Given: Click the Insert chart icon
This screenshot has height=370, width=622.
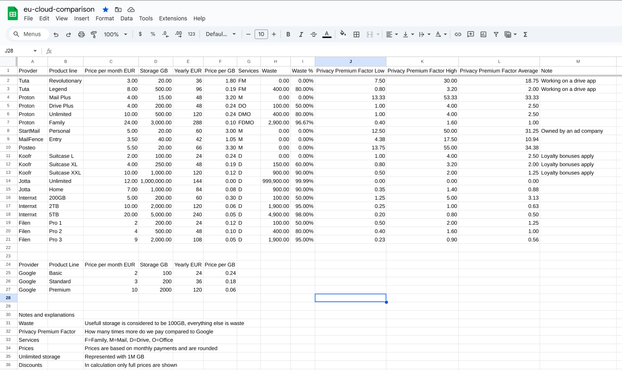Looking at the screenshot, I should tap(483, 35).
